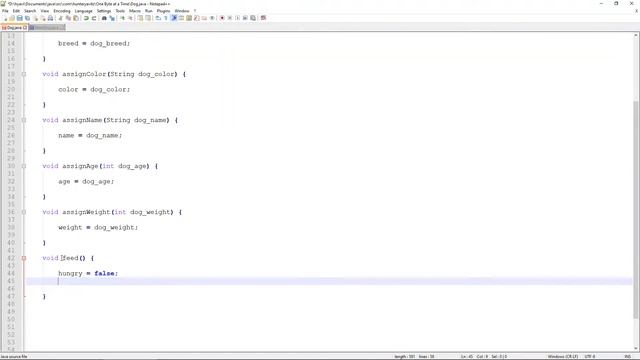Open the Encoding menu
The width and height of the screenshot is (640, 360).
pos(62,11)
